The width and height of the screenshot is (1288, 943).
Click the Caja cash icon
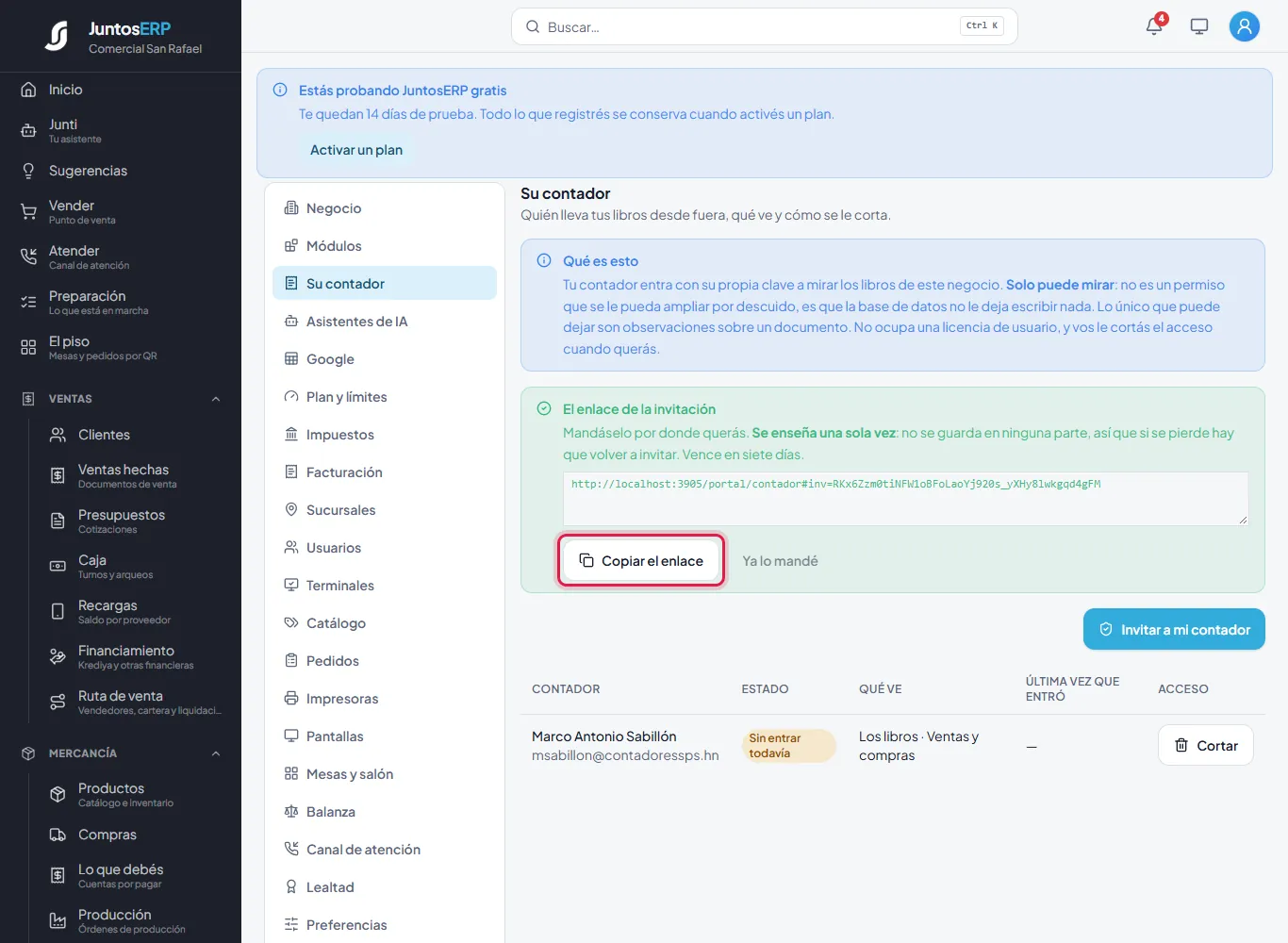pos(58,567)
